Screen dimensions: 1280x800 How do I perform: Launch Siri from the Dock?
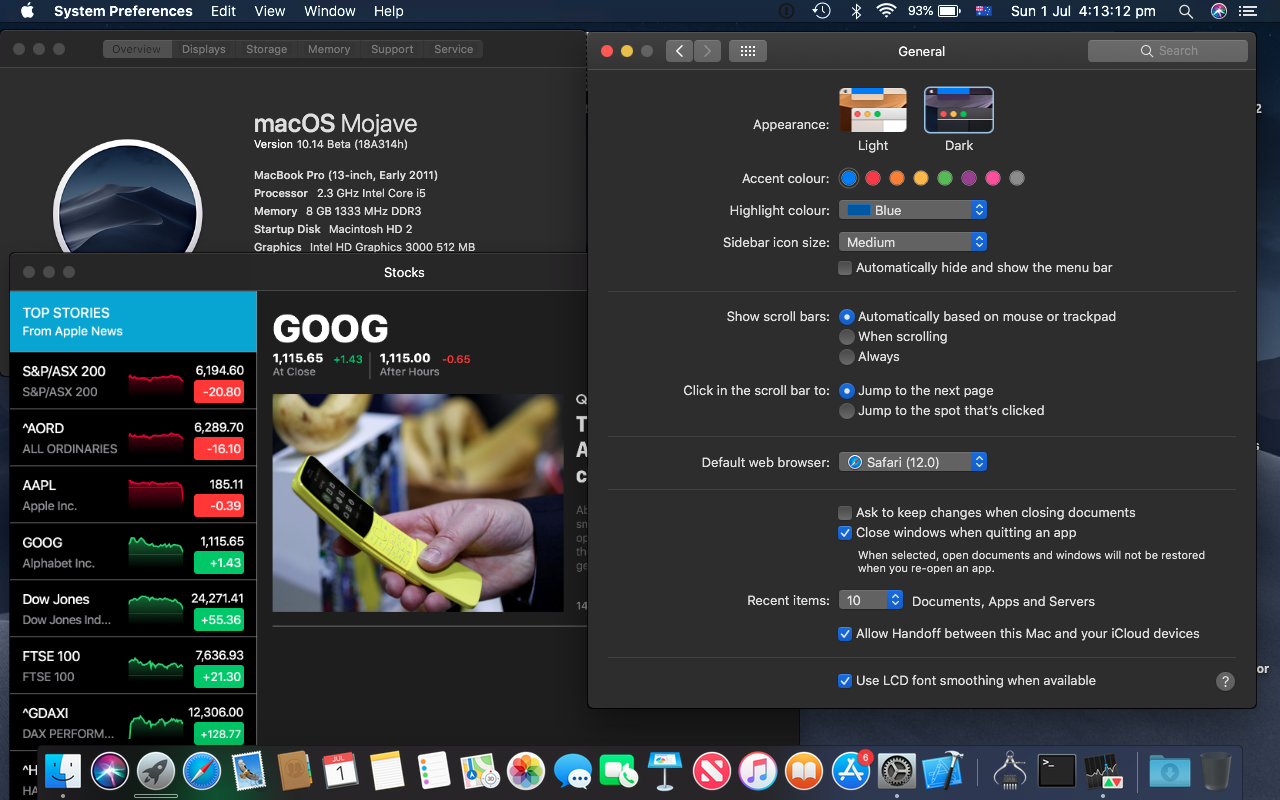coord(110,771)
